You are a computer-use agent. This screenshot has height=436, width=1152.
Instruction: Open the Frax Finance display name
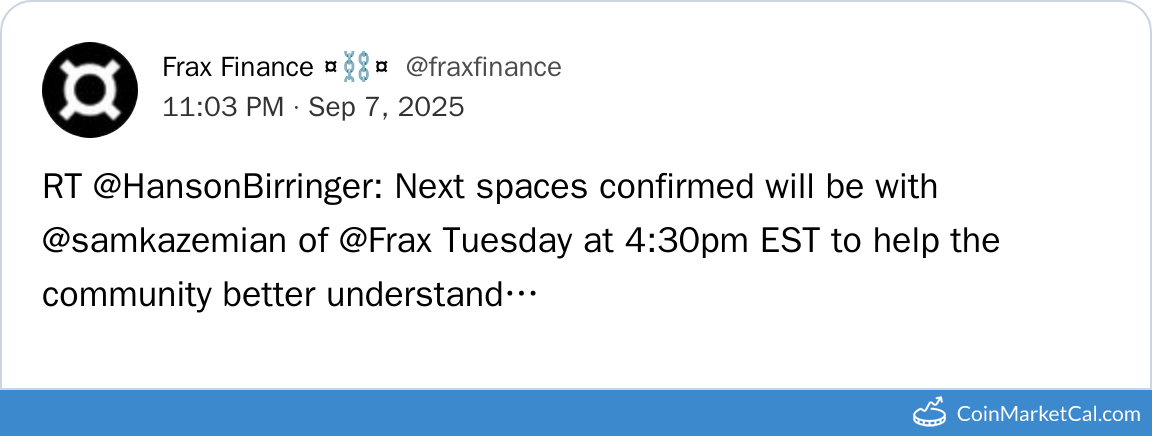coord(237,68)
